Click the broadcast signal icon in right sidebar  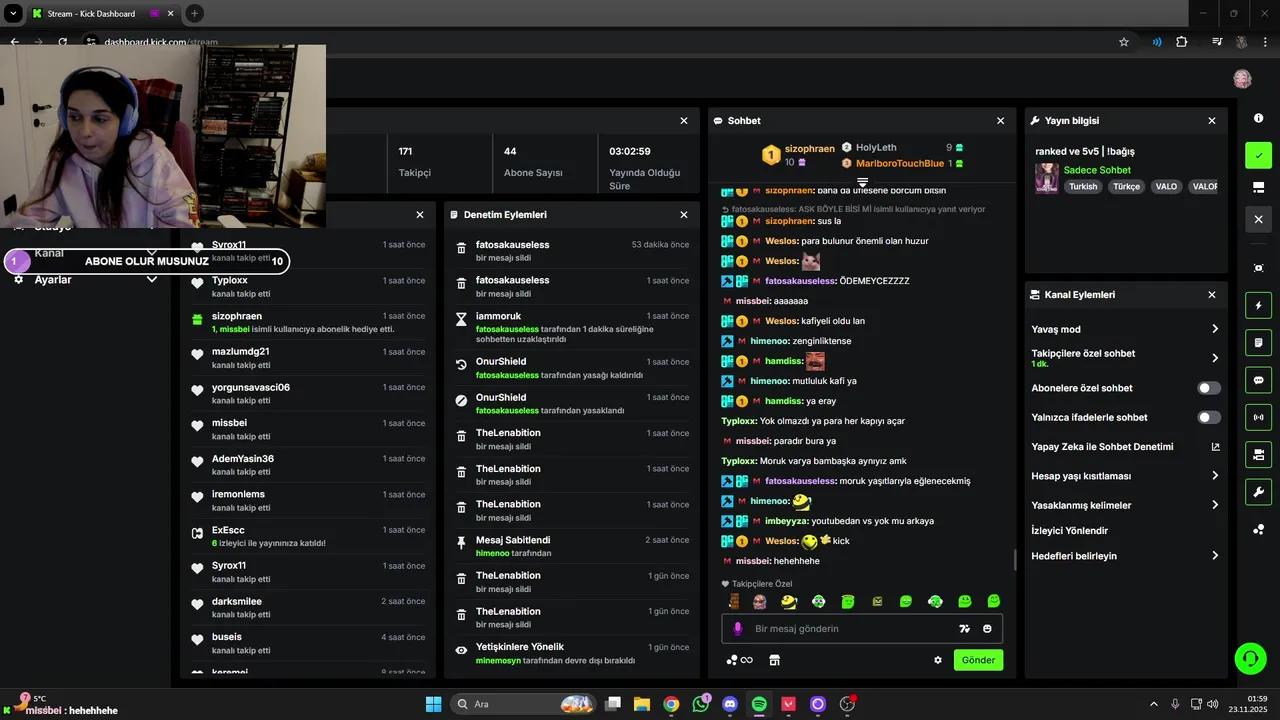tap(1258, 417)
